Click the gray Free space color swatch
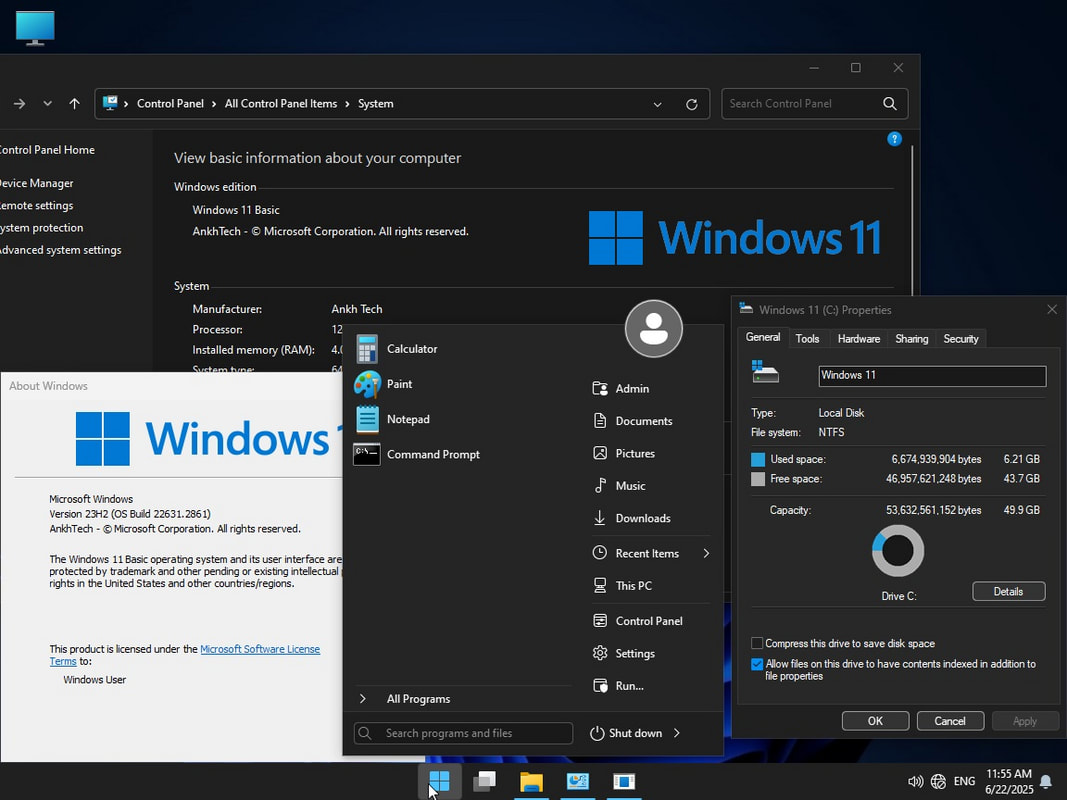1067x800 pixels. click(x=758, y=480)
